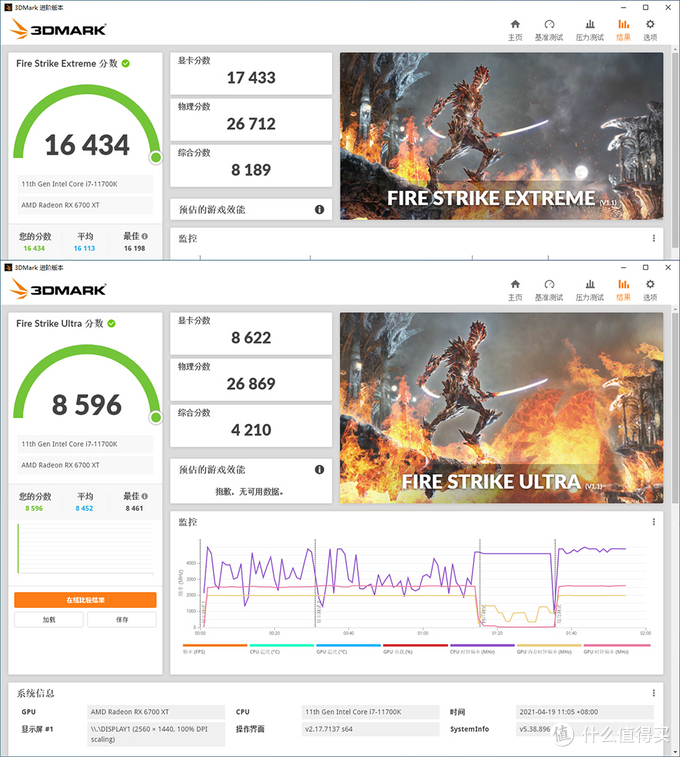Open Results tab in Fire Strike Extreme window

coord(623,30)
